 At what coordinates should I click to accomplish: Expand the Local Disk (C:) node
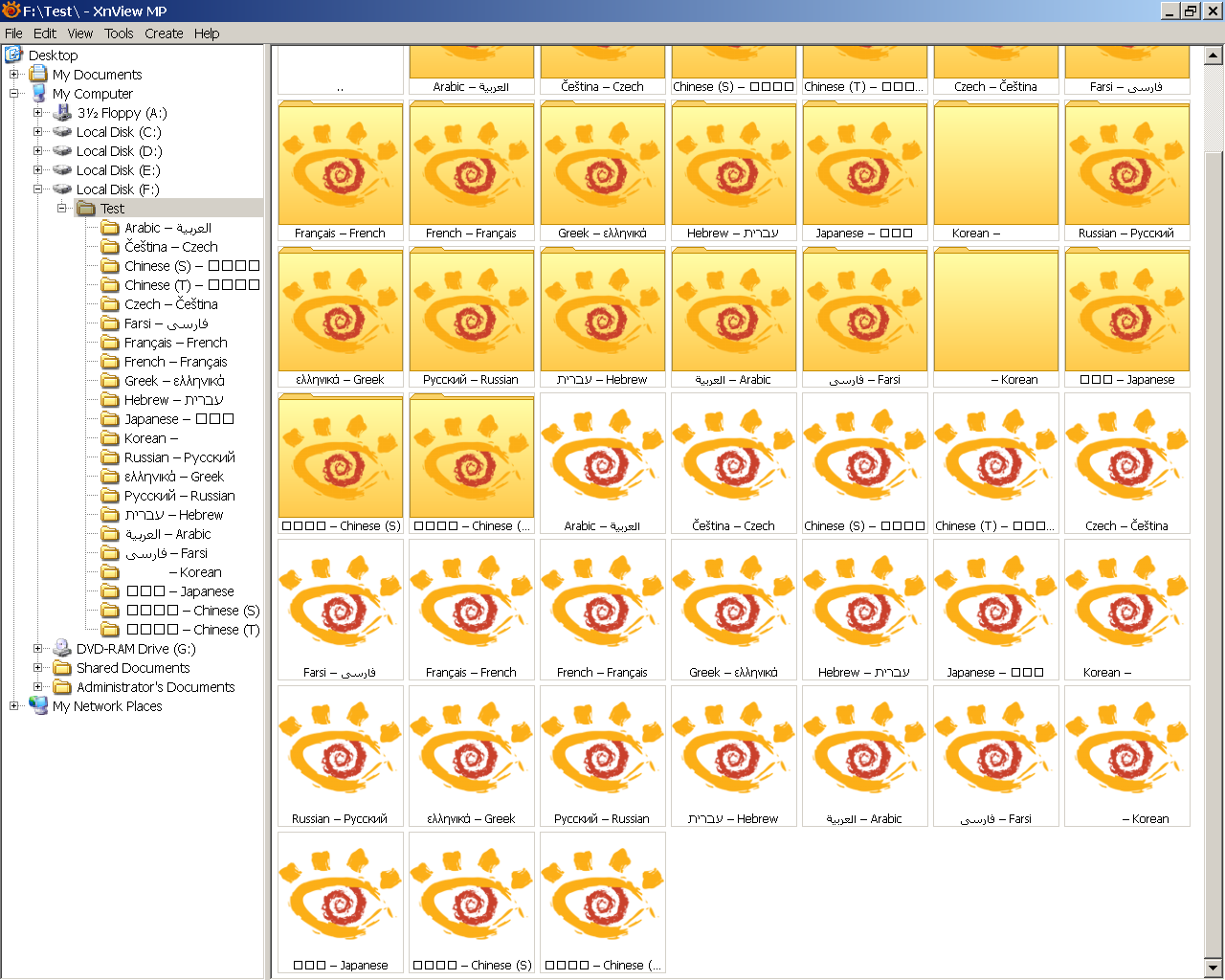pos(37,131)
